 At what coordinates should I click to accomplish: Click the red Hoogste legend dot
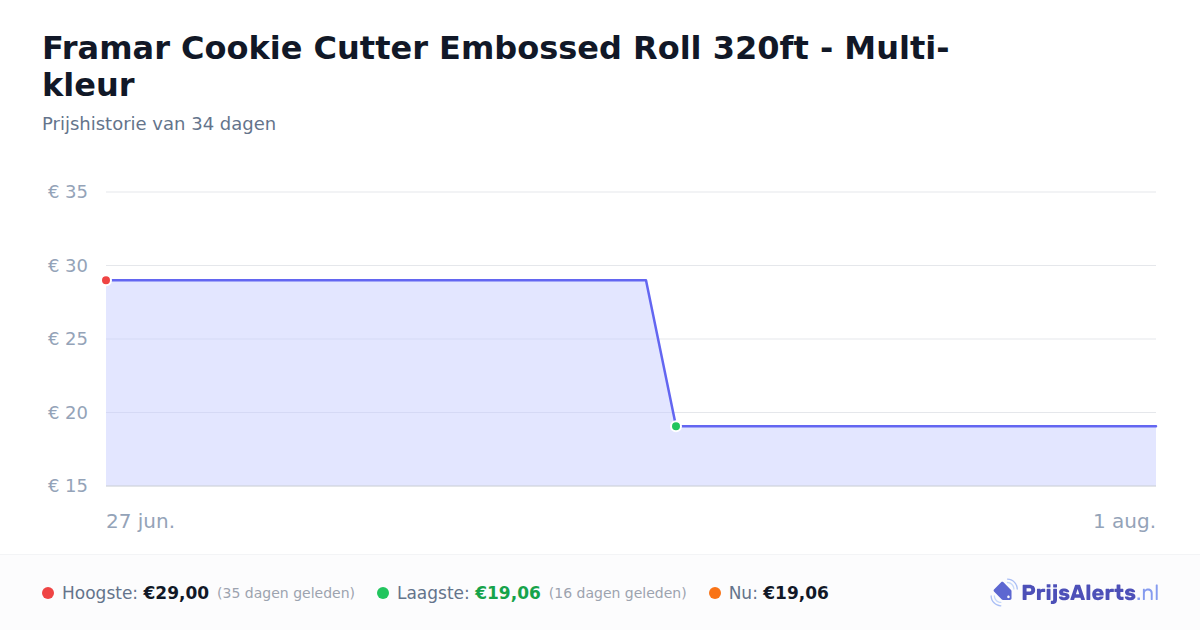tap(48, 593)
